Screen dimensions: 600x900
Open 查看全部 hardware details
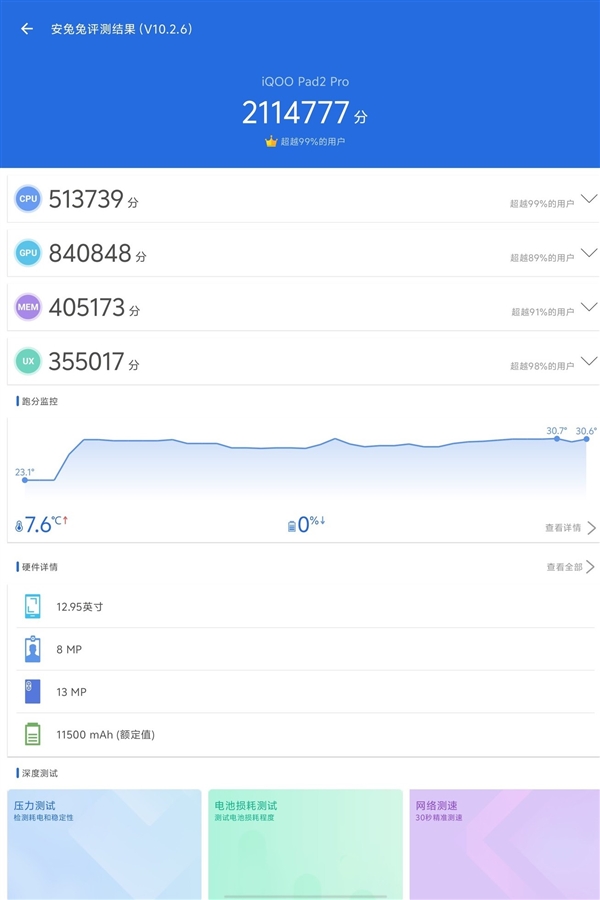coord(570,567)
